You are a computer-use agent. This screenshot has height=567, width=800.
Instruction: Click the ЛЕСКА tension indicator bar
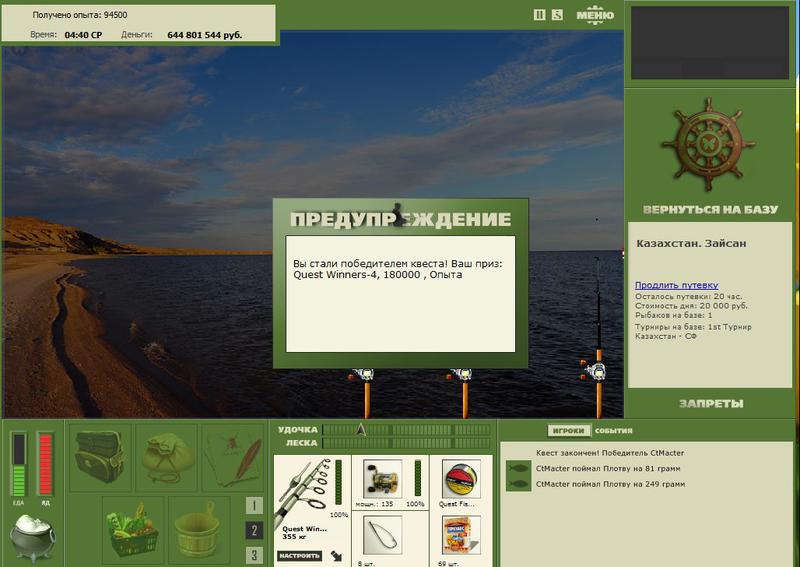pos(407,443)
